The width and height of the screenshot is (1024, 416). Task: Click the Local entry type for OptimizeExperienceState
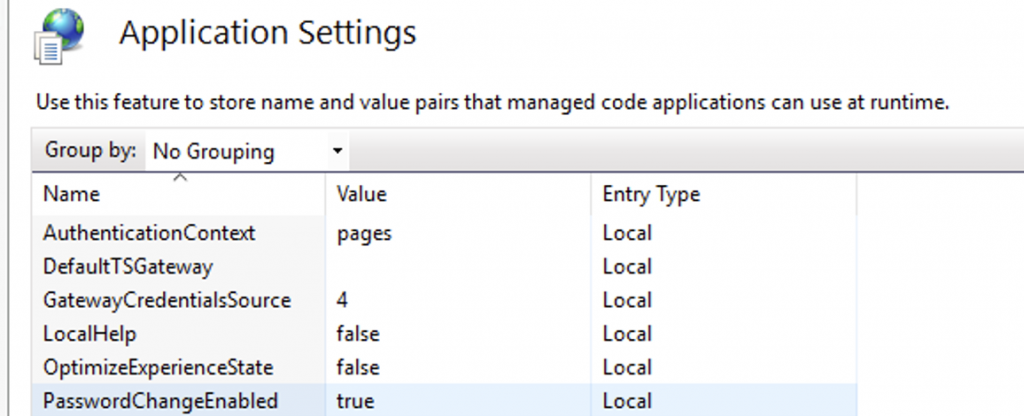pos(627,367)
